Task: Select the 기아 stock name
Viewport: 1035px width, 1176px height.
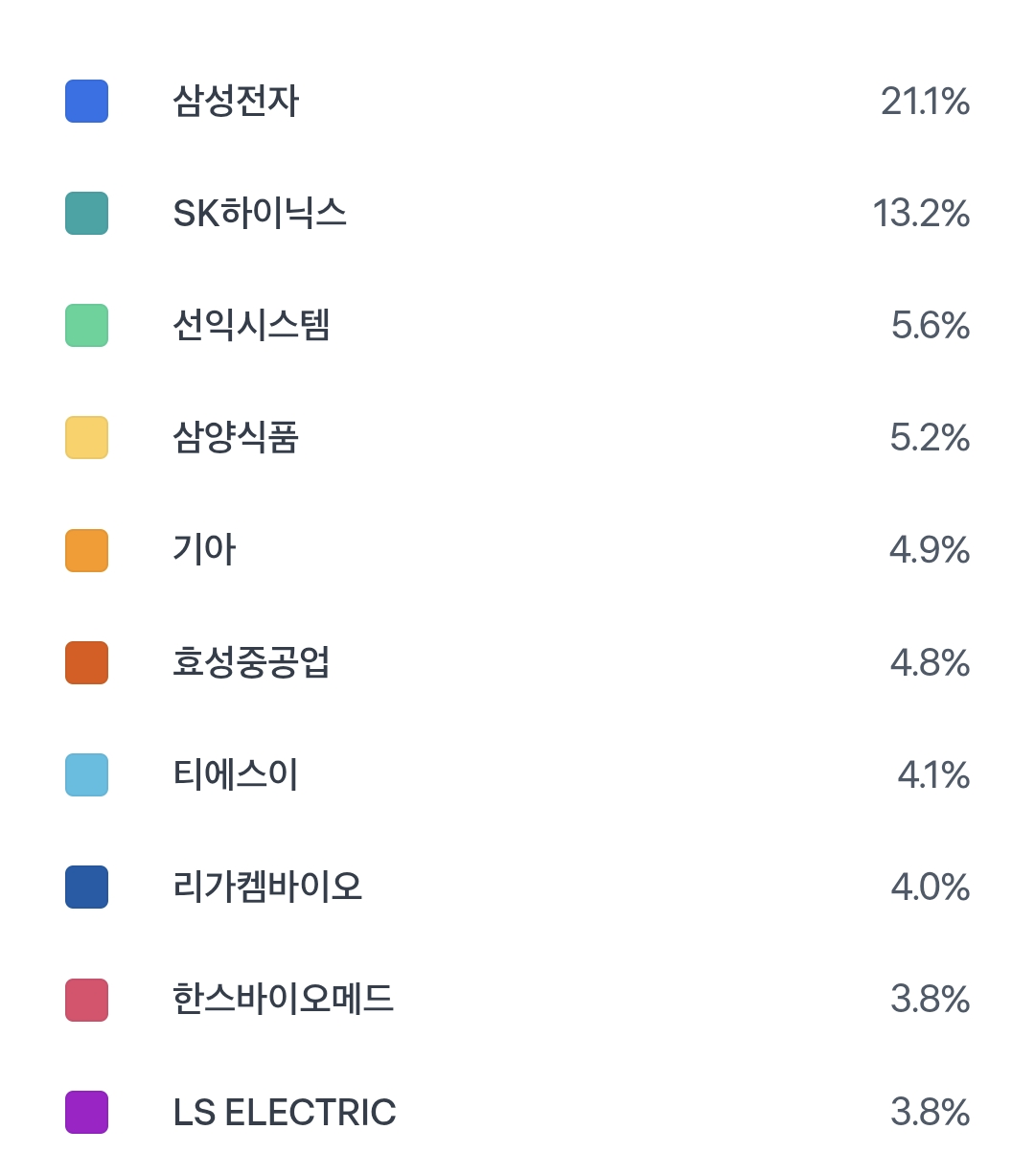Action: [x=204, y=550]
